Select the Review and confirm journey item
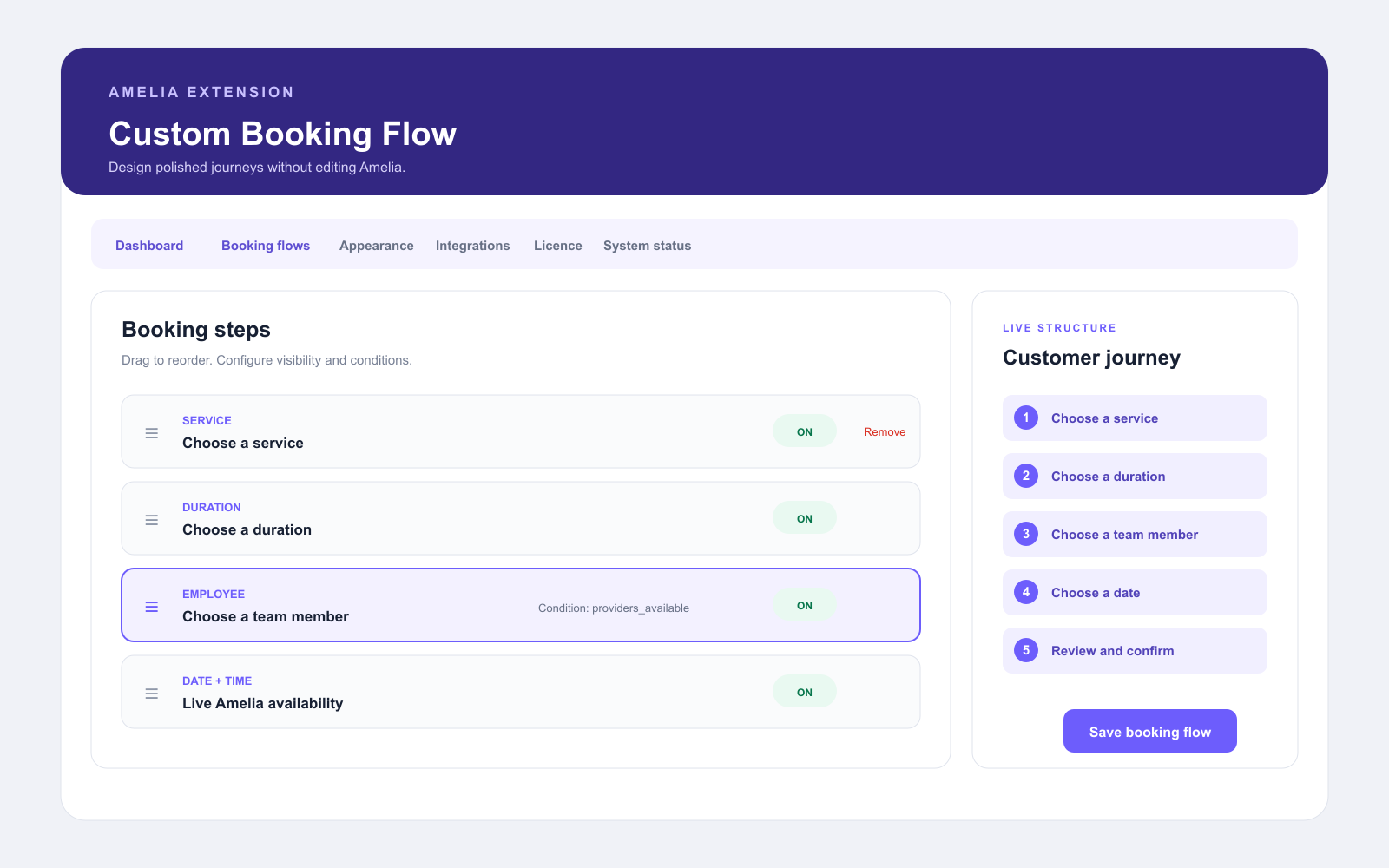Viewport: 1389px width, 868px height. click(1135, 650)
